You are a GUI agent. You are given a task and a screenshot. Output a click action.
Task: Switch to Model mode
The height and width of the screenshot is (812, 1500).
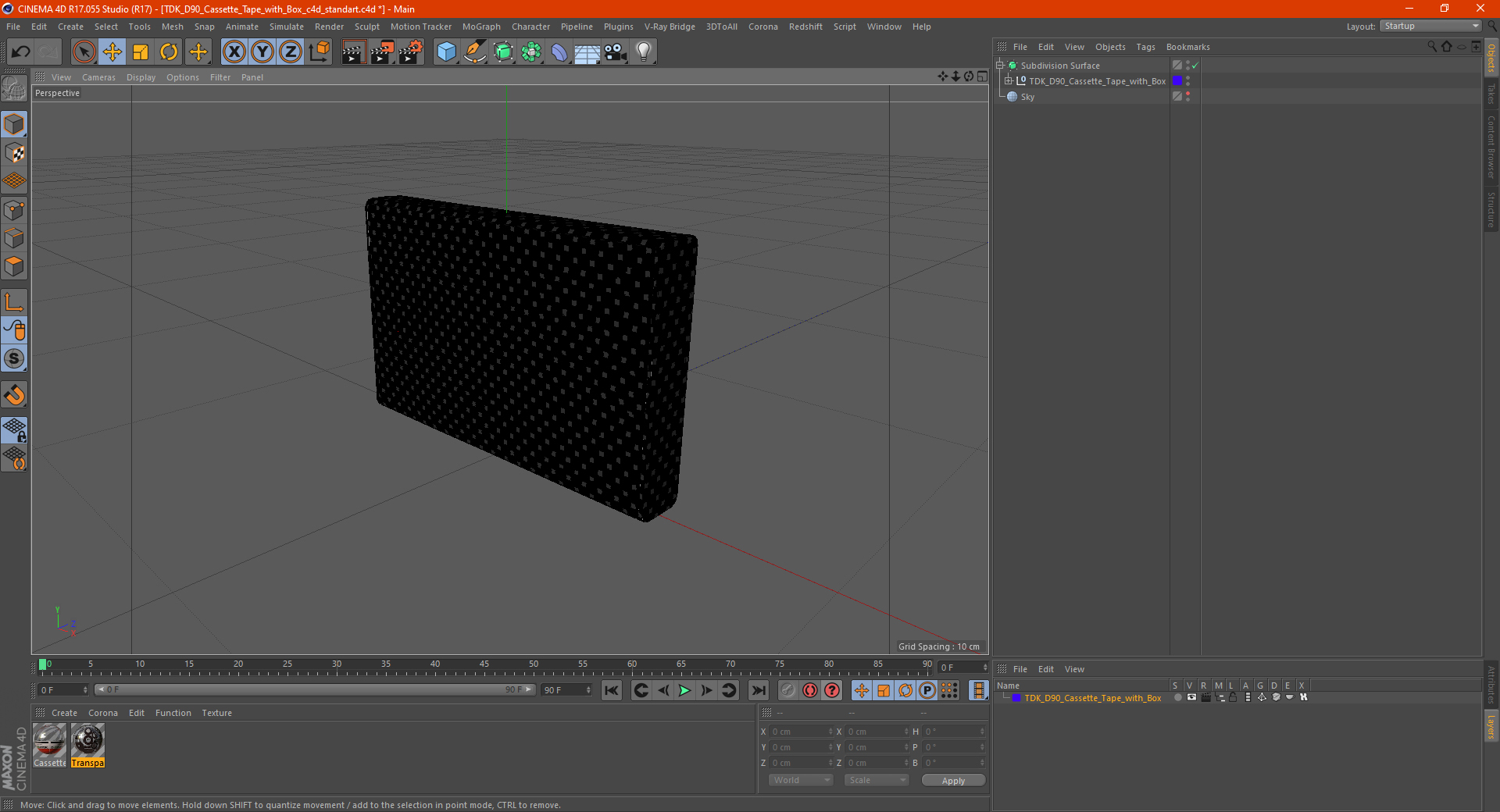14,124
